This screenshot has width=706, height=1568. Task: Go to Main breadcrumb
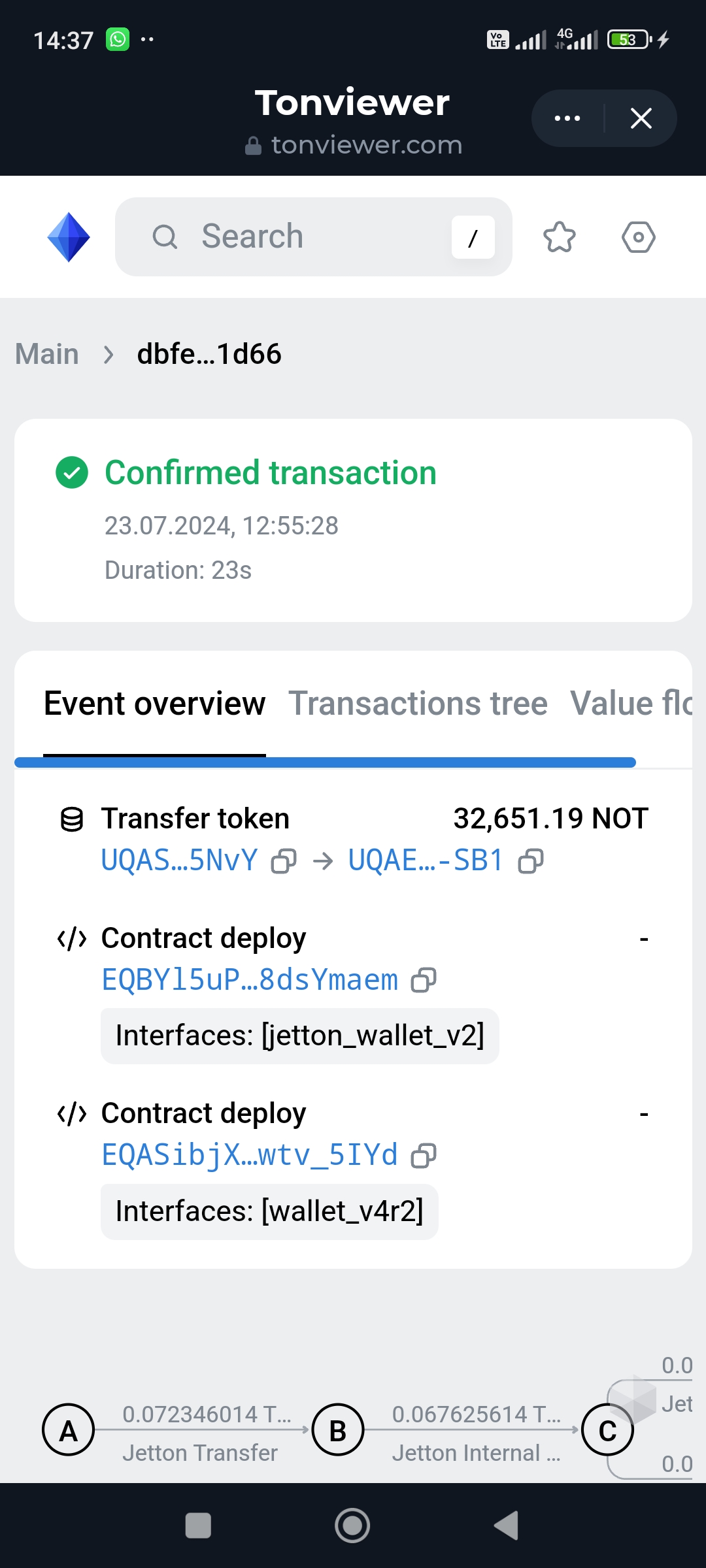click(x=47, y=354)
